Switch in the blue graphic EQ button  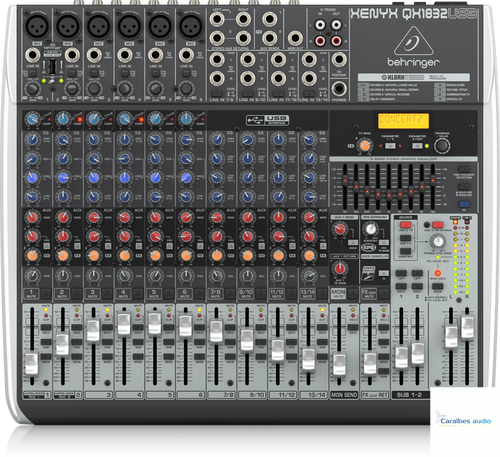464,204
